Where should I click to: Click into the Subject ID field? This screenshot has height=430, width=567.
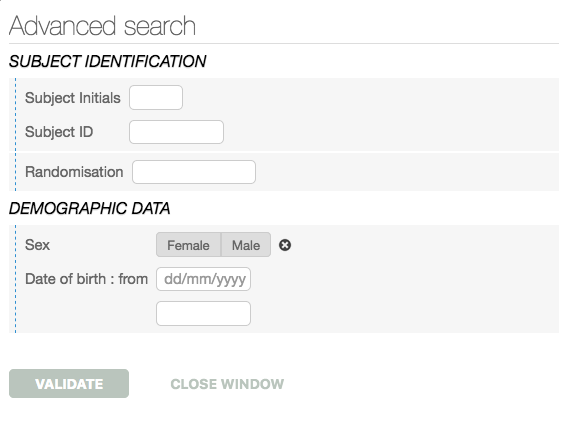(176, 132)
